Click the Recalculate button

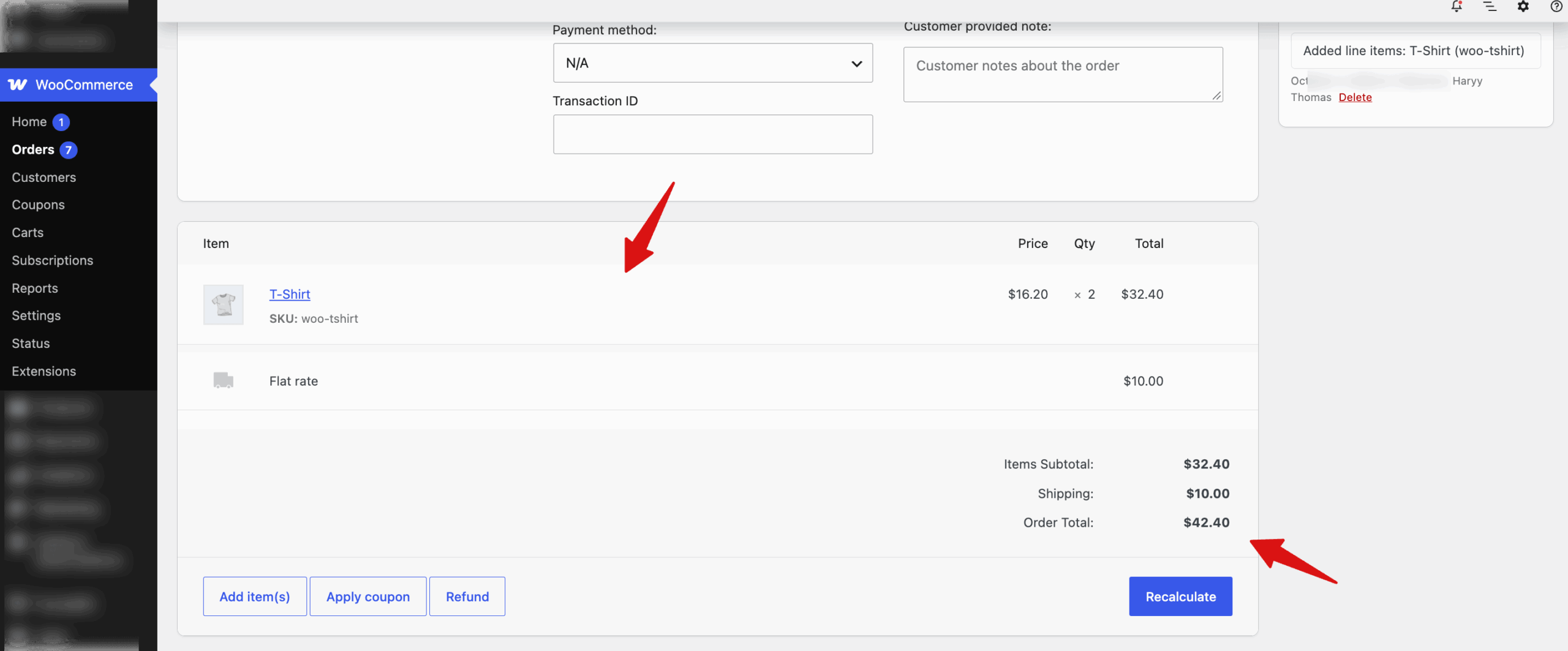[x=1180, y=596]
